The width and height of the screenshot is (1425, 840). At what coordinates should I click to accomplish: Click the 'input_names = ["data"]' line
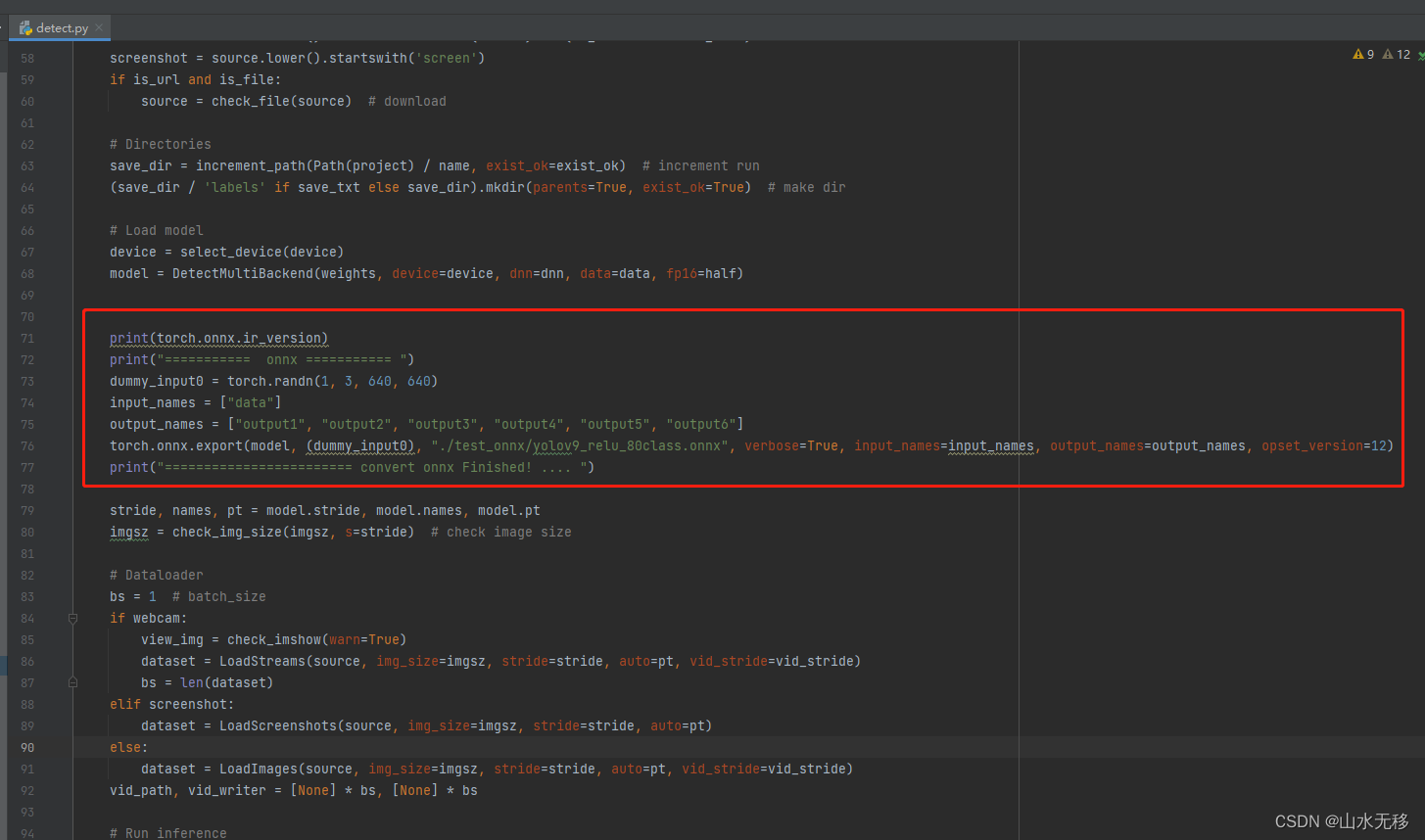196,402
